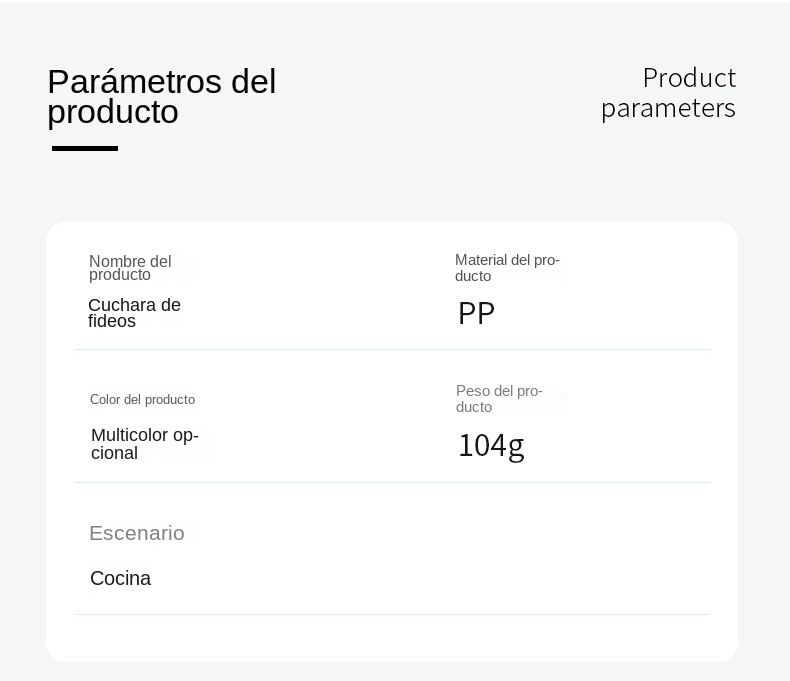Viewport: 790px width, 681px height.
Task: Click the divider line under Cocina
Action: coord(392,614)
